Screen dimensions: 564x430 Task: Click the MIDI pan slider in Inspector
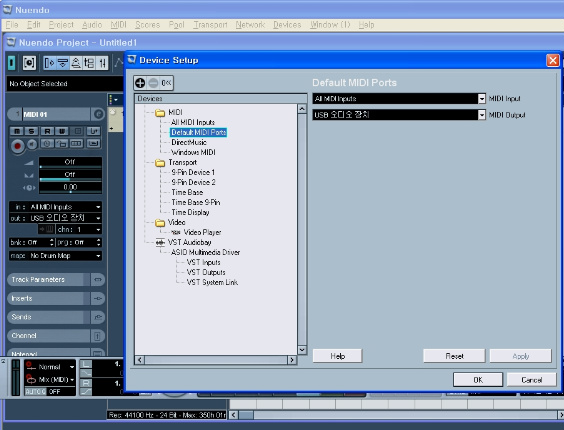(x=70, y=176)
